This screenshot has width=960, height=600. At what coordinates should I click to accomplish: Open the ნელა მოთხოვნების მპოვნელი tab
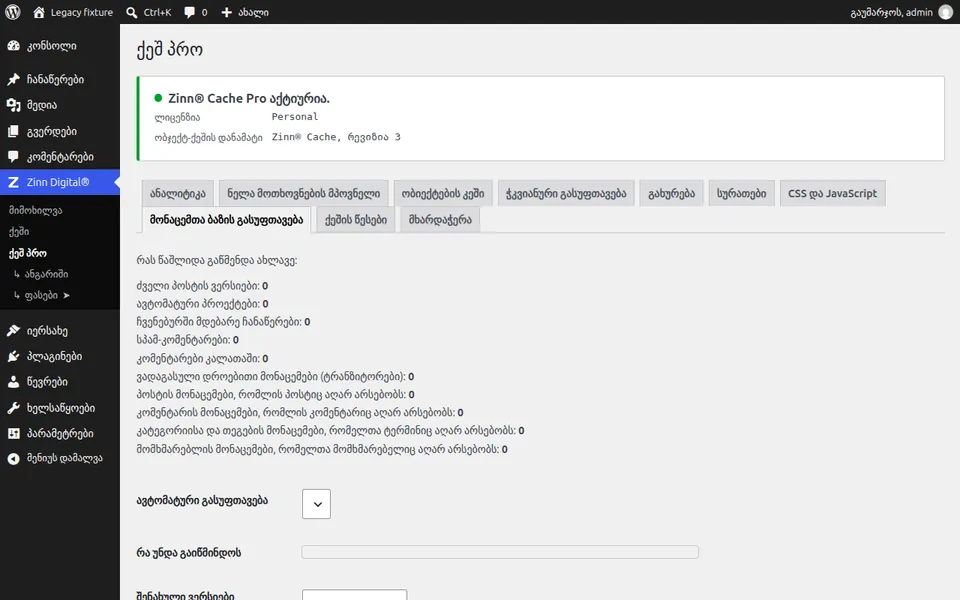point(304,193)
